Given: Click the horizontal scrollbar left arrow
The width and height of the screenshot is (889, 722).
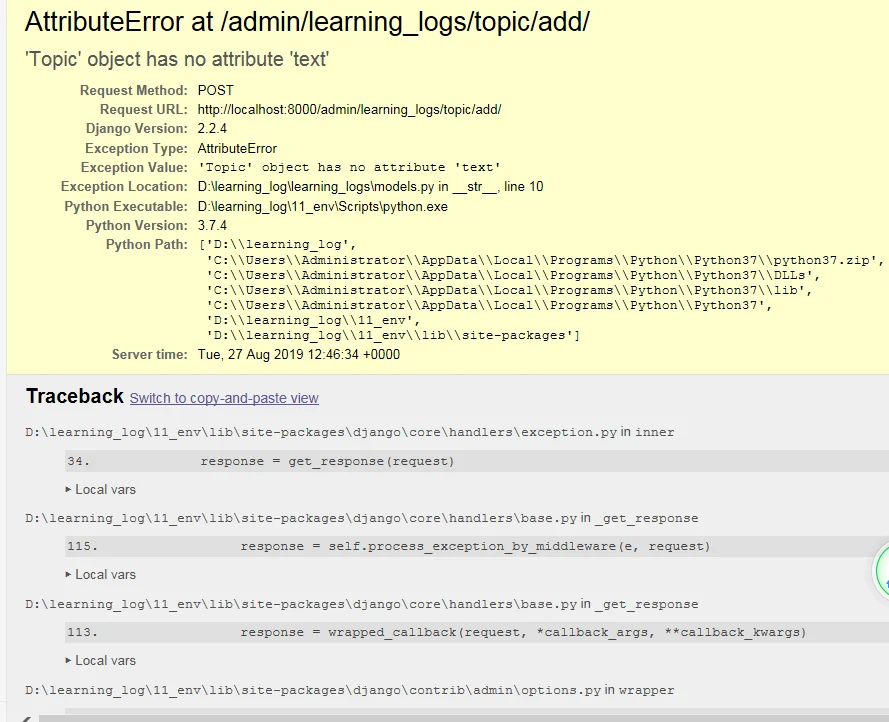Looking at the screenshot, I should coord(25,717).
